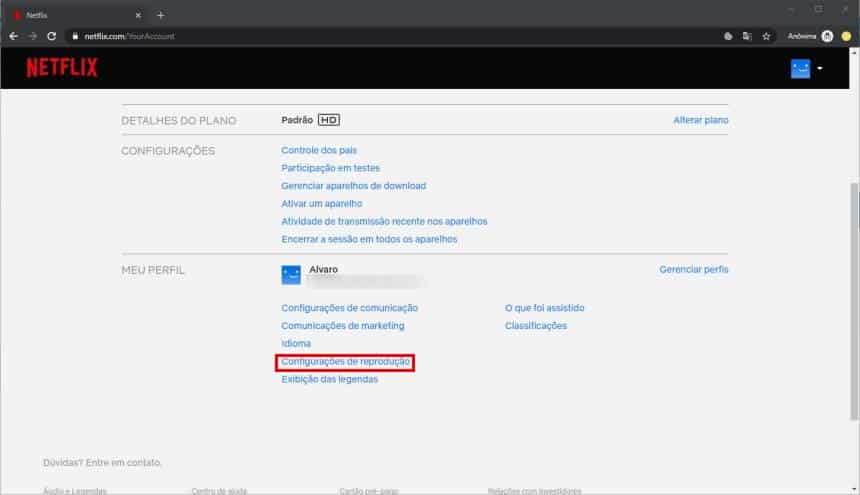Bookmark this page with the star icon

(766, 36)
